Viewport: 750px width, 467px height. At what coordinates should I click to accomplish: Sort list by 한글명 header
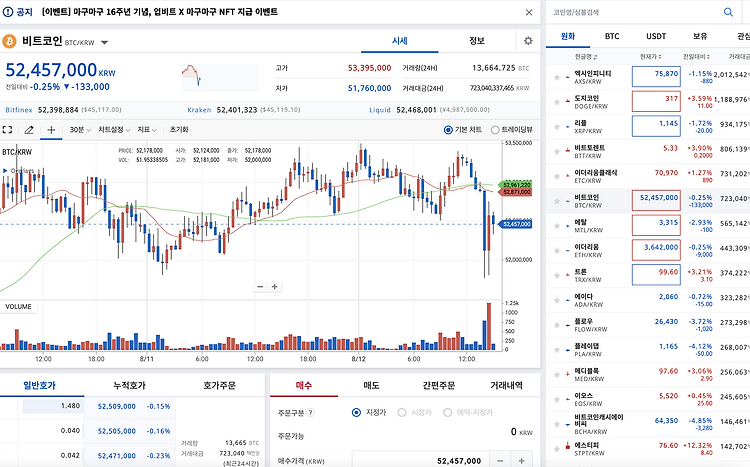click(x=586, y=57)
